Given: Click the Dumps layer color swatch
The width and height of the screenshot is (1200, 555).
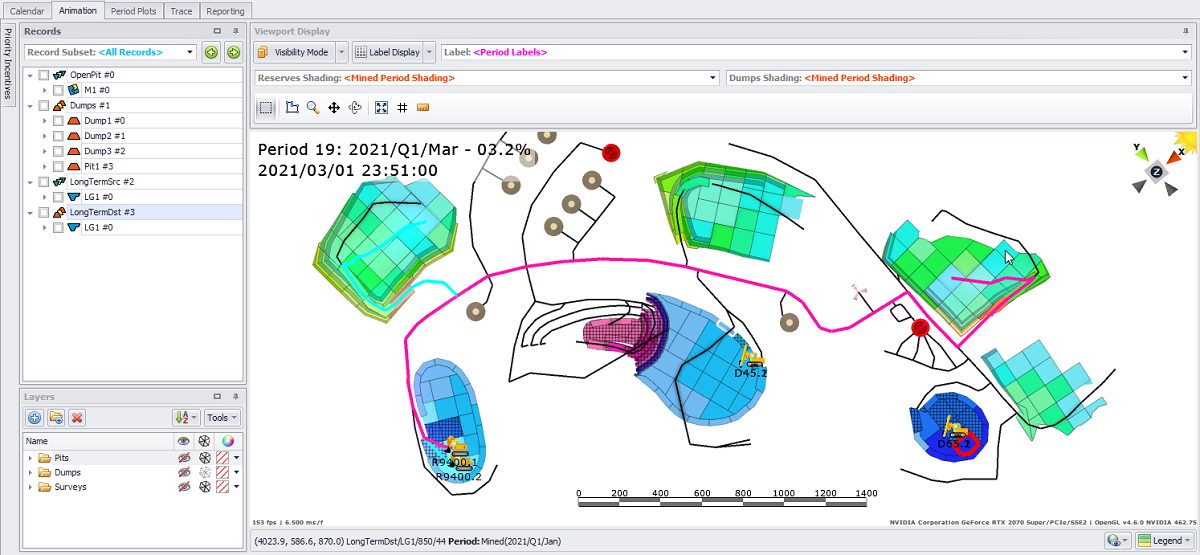Looking at the screenshot, I should [x=223, y=472].
